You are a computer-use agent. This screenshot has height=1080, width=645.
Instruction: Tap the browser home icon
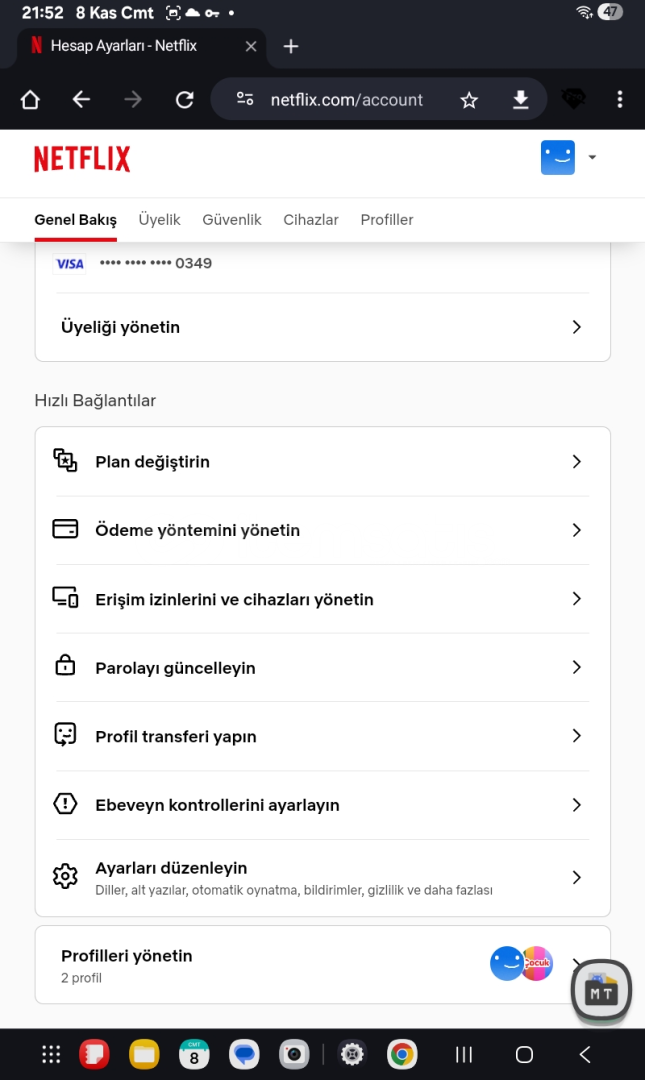(x=30, y=99)
